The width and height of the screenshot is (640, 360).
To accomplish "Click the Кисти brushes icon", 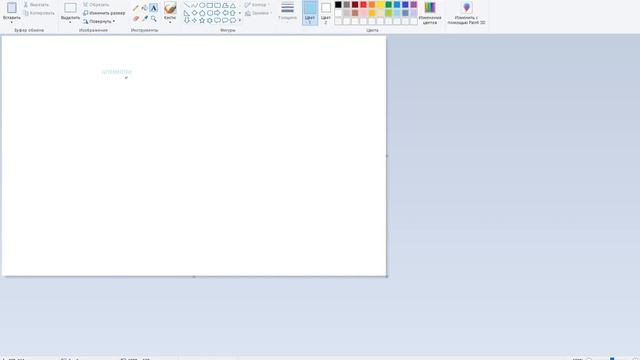I will [x=170, y=8].
